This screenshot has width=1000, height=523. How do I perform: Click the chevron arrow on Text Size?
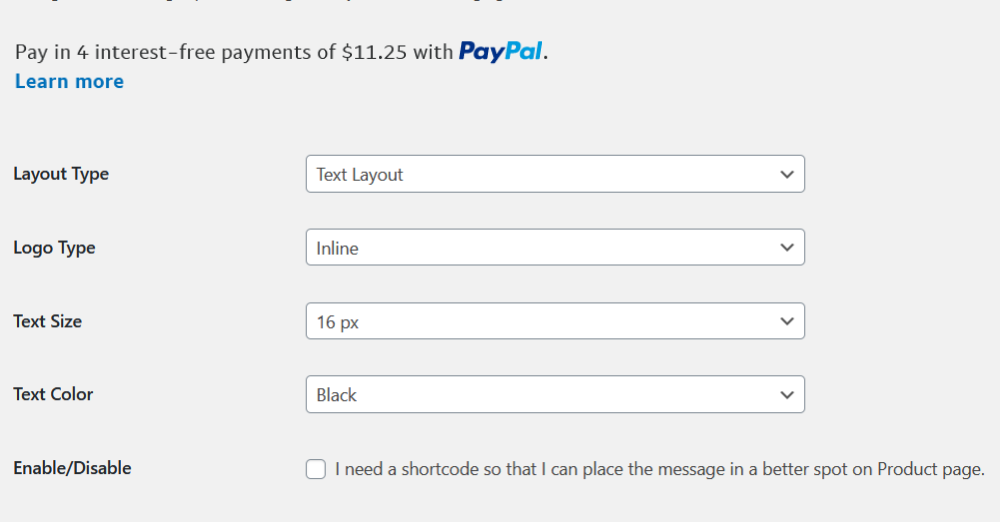(x=786, y=321)
